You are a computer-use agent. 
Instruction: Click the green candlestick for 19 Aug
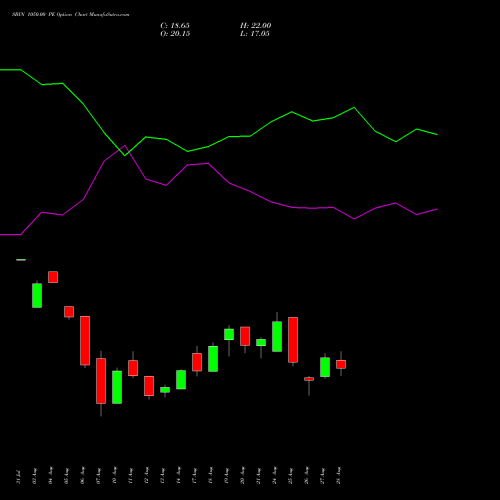[229, 334]
